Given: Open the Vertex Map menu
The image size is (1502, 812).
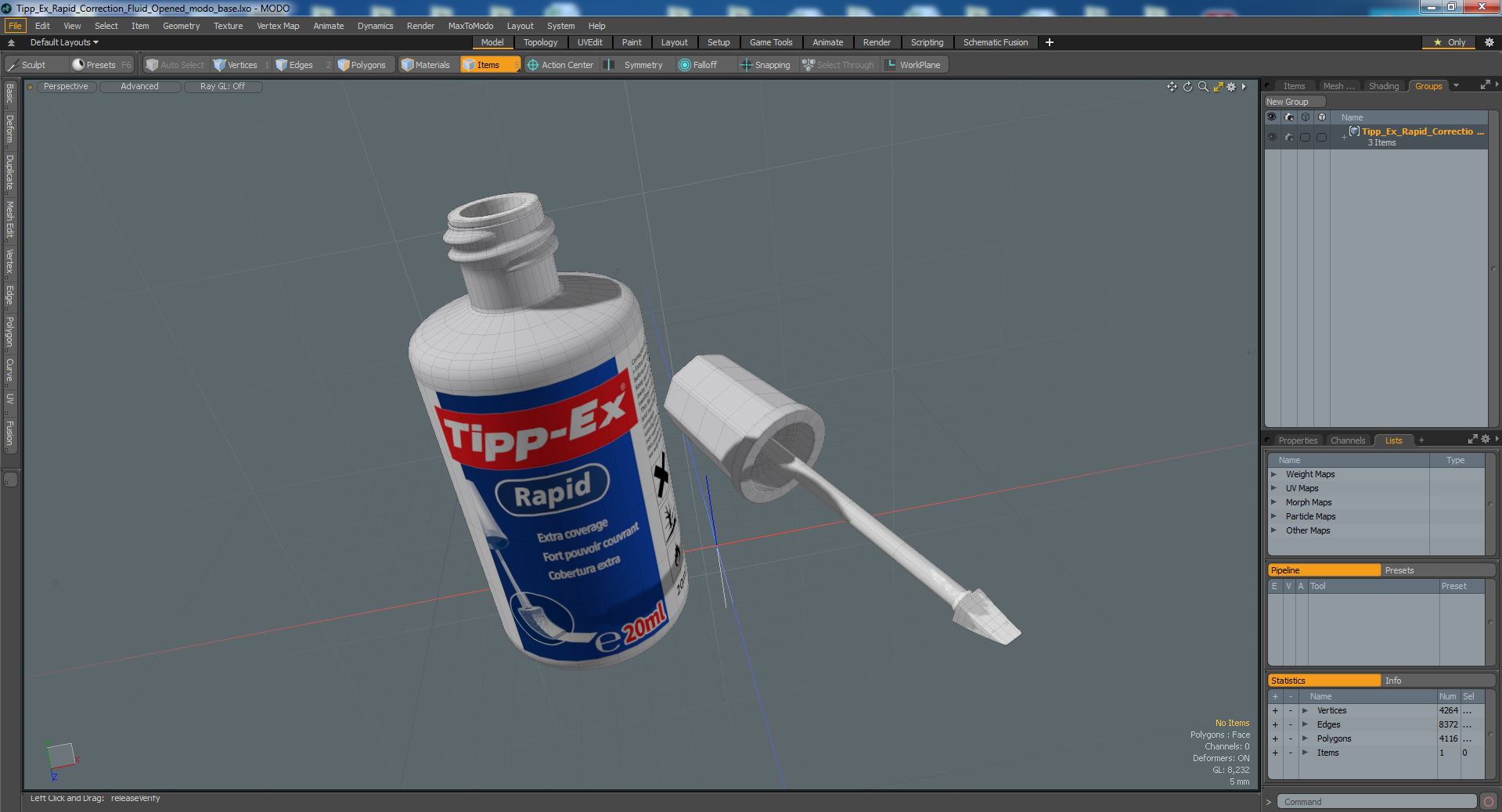Looking at the screenshot, I should click(x=278, y=26).
